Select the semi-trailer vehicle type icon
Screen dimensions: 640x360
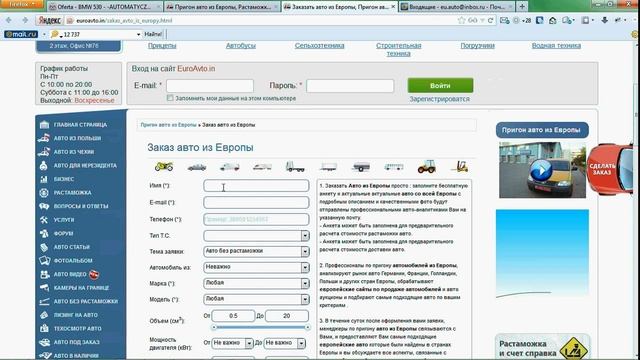coord(328,167)
